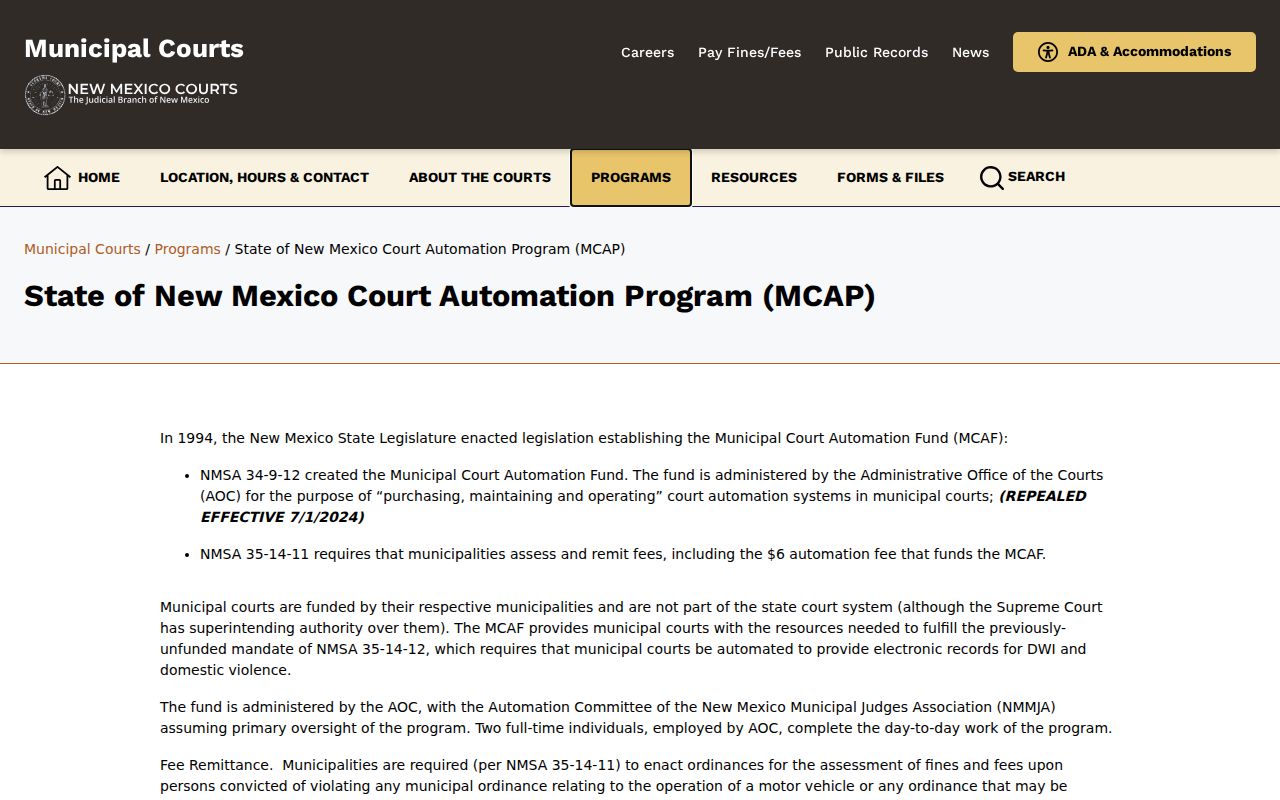Click the NEW MEXICO COURTS wordmark text
The image size is (1280, 800).
coord(153,89)
